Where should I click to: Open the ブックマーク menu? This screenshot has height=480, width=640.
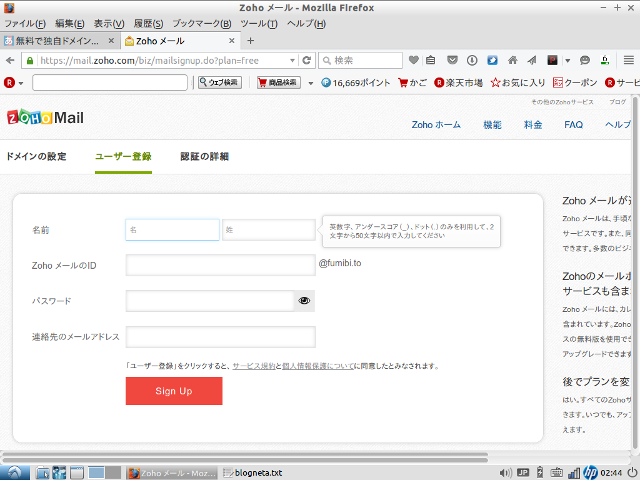(x=202, y=24)
